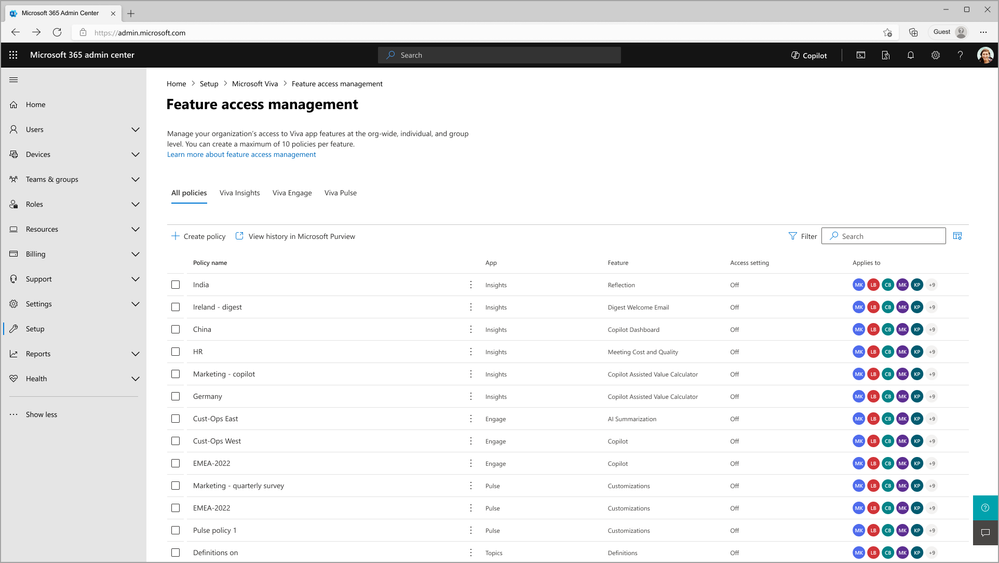Open the help question mark icon

(x=960, y=55)
